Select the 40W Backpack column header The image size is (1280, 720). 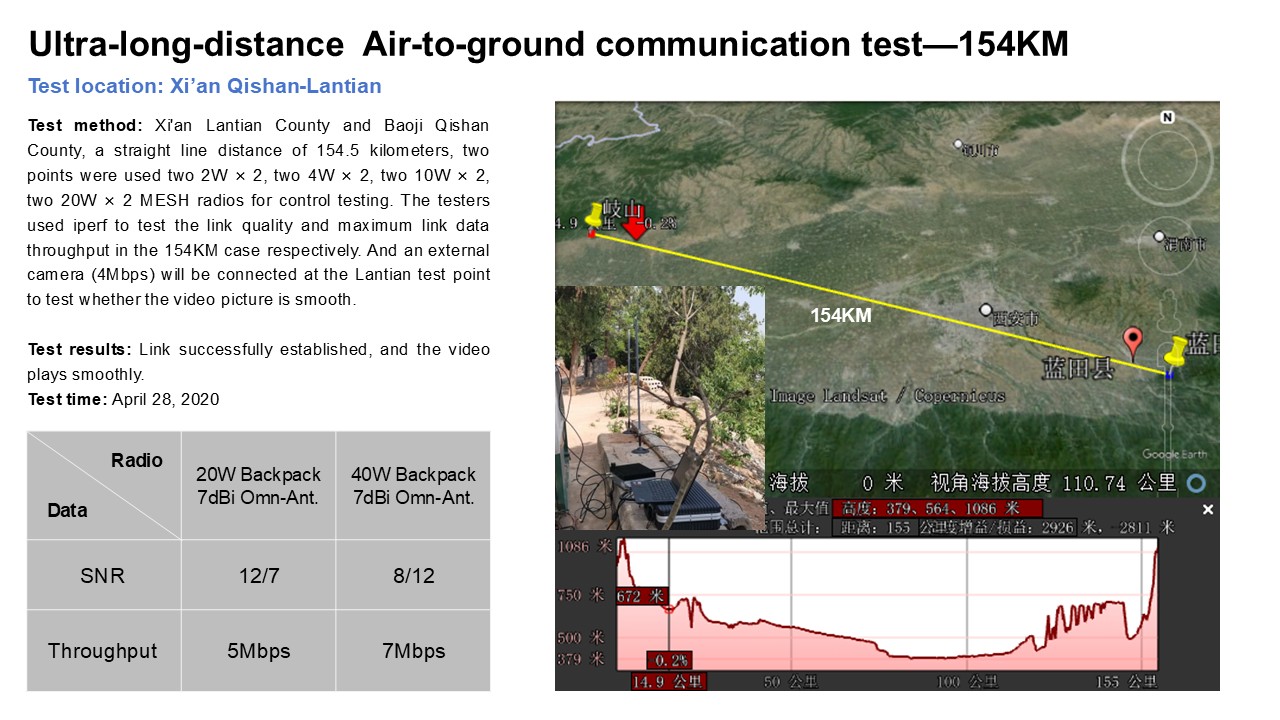pyautogui.click(x=413, y=485)
